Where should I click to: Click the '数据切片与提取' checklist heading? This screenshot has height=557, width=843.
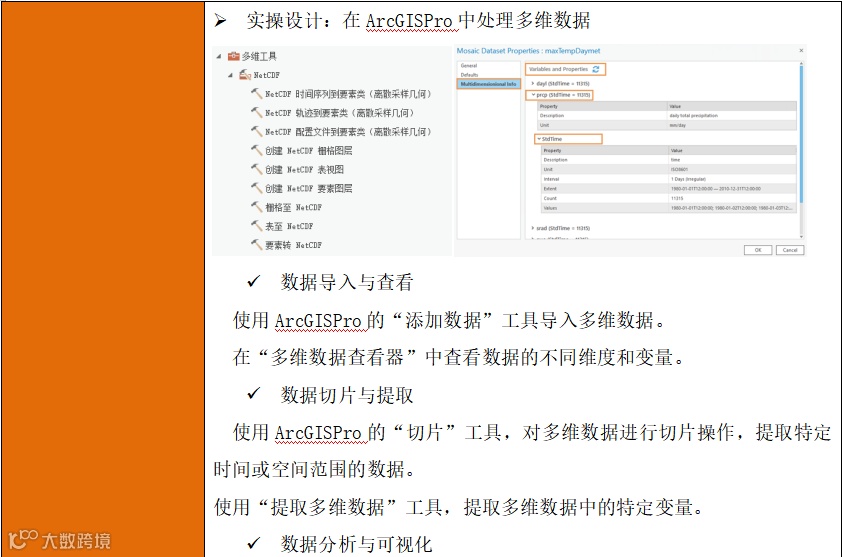tap(347, 395)
